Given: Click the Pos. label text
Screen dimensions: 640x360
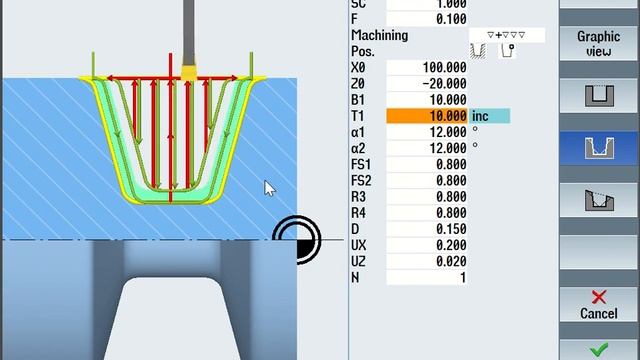Looking at the screenshot, I should (x=363, y=52).
